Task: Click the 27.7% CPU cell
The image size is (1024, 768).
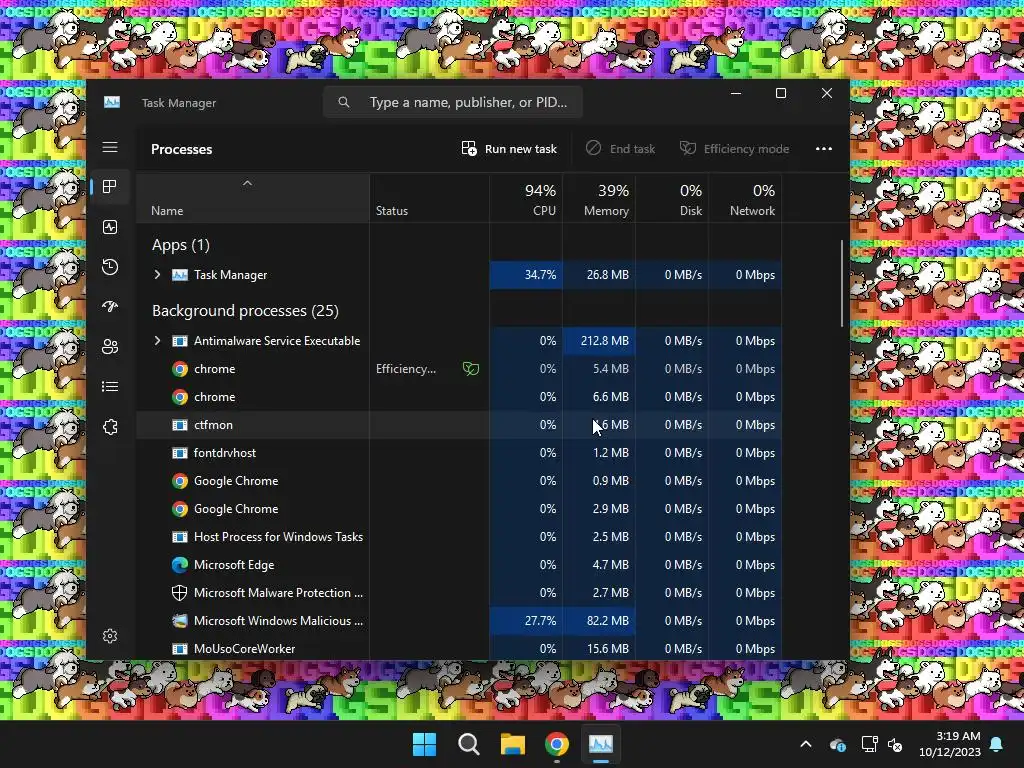Action: click(526, 621)
